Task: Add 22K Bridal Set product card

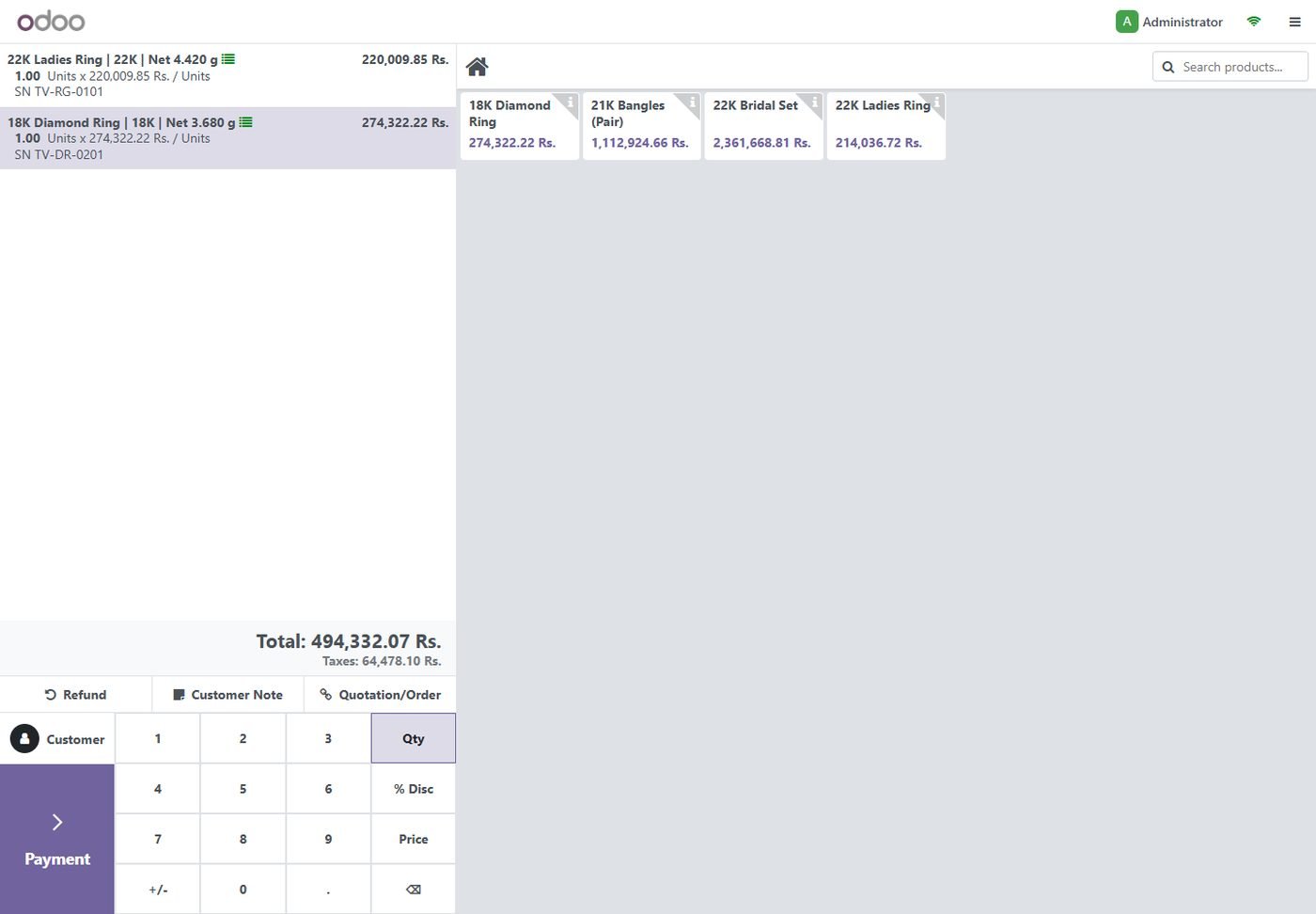Action: tap(763, 126)
